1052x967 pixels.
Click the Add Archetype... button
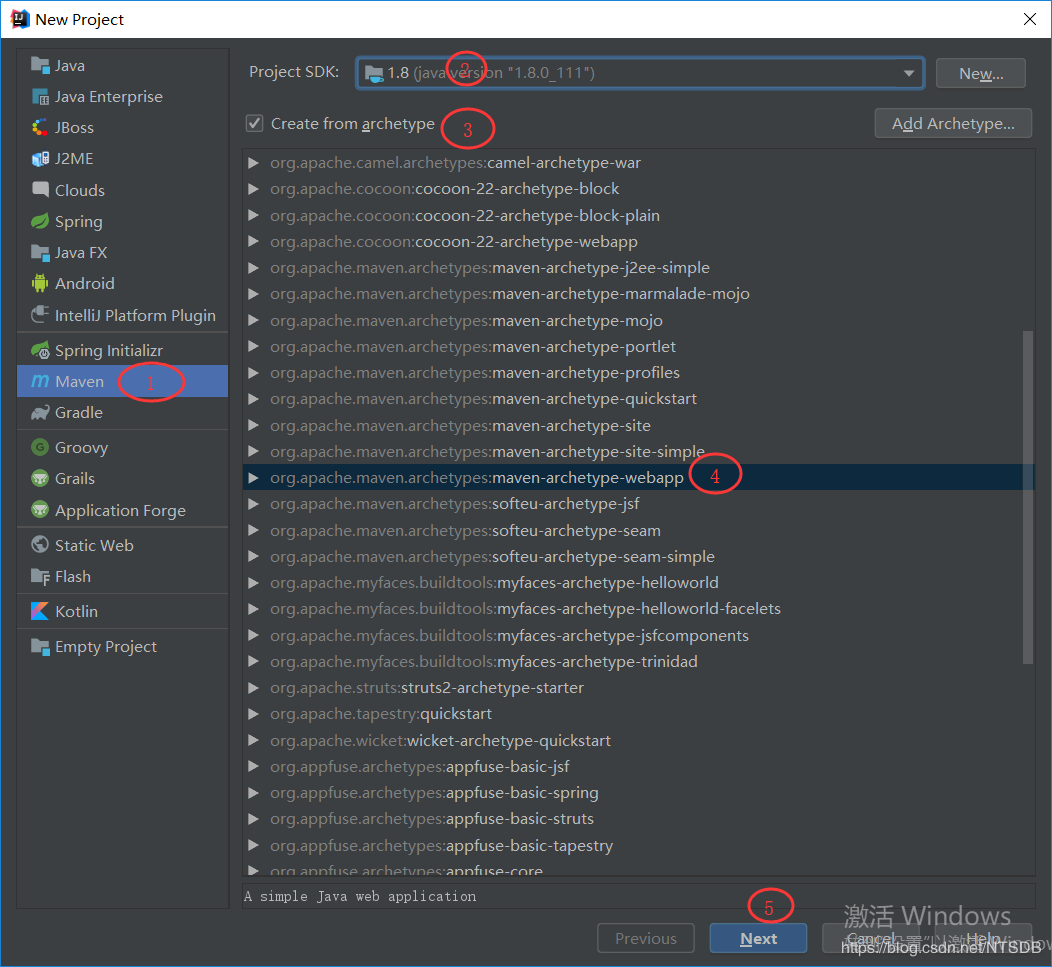953,123
